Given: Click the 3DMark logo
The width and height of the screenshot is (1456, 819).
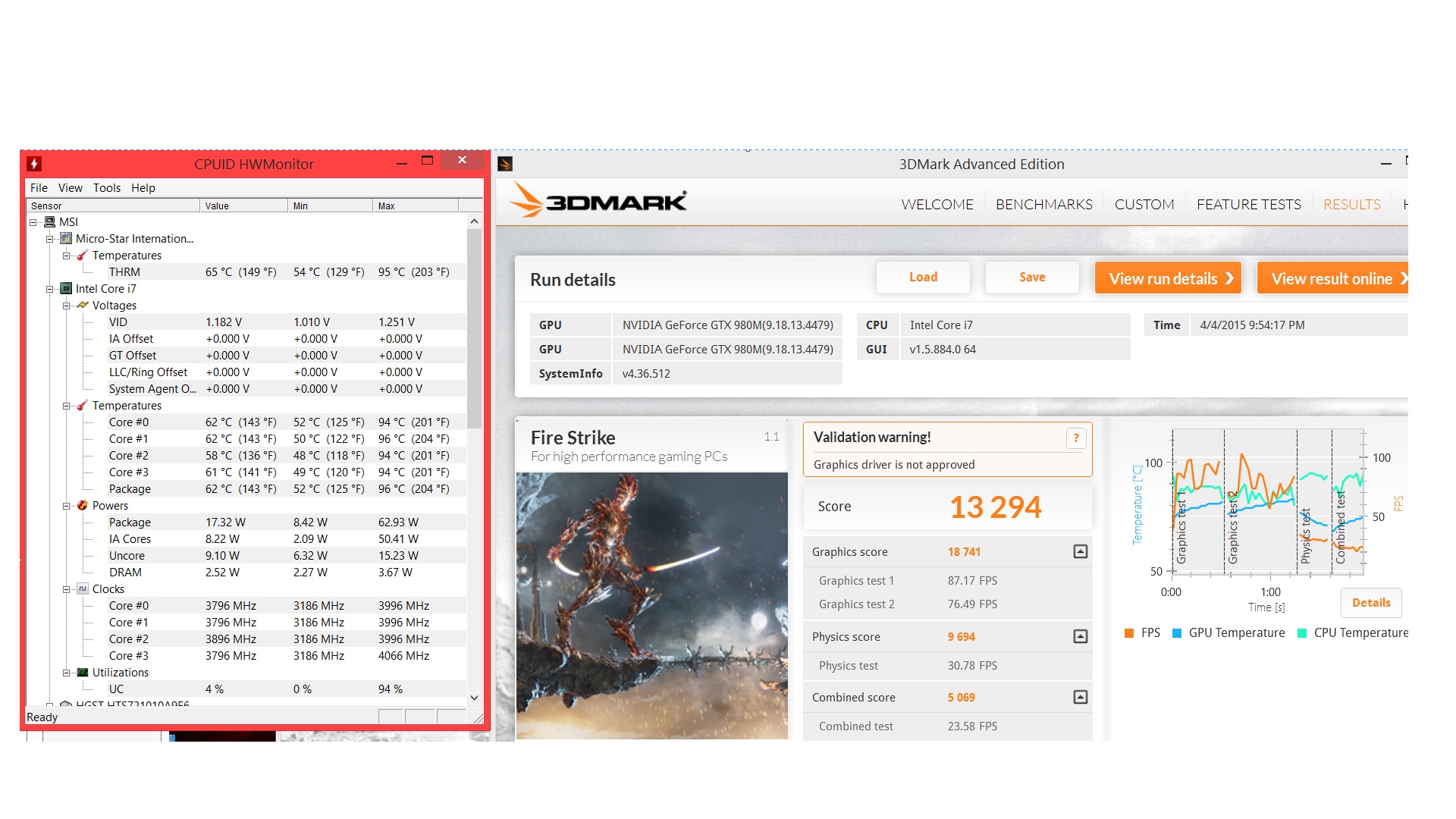Looking at the screenshot, I should (x=598, y=201).
